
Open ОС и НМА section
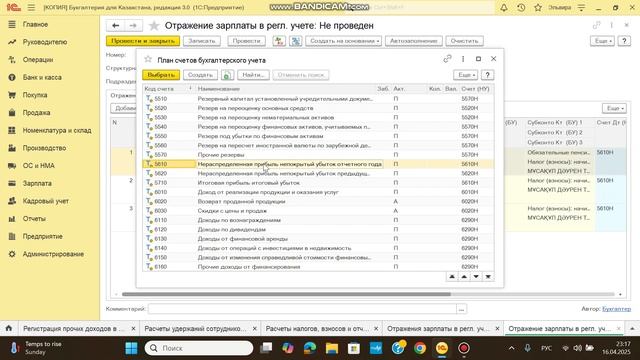tap(38, 166)
